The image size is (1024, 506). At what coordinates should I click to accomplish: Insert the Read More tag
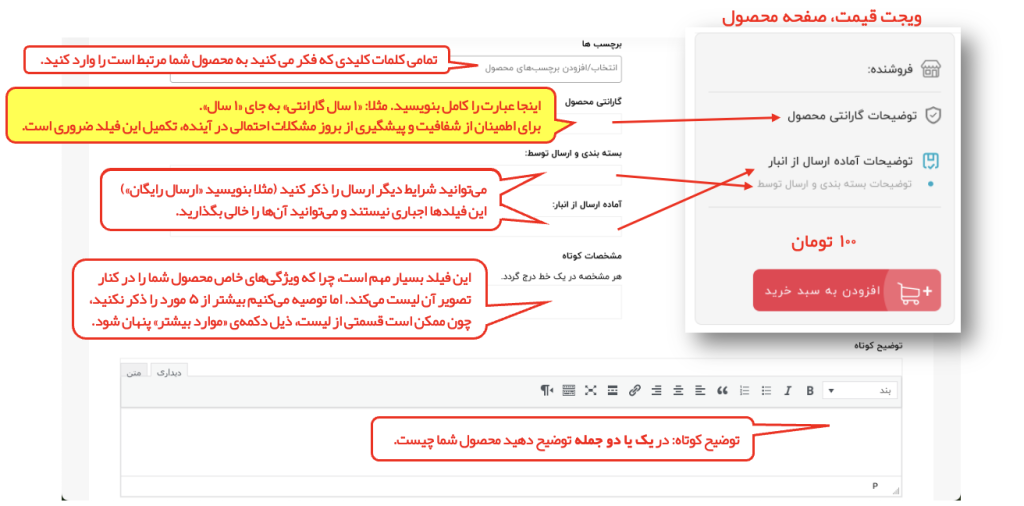[x=612, y=390]
